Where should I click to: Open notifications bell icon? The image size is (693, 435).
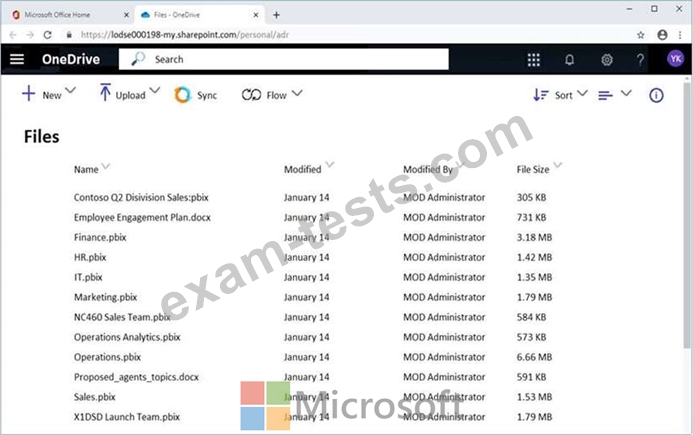tap(569, 60)
